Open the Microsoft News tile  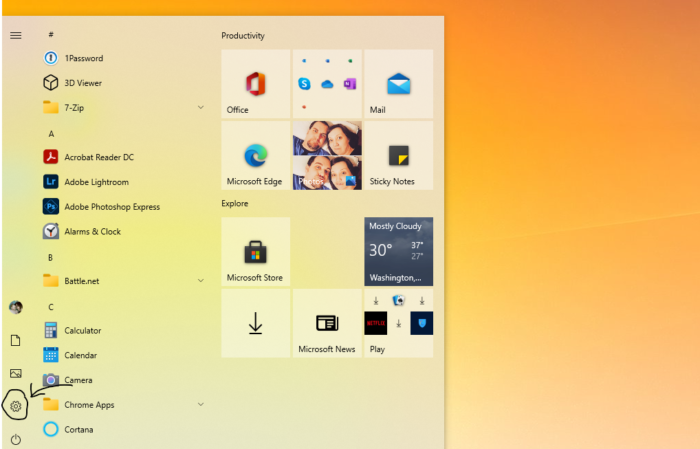(x=327, y=323)
